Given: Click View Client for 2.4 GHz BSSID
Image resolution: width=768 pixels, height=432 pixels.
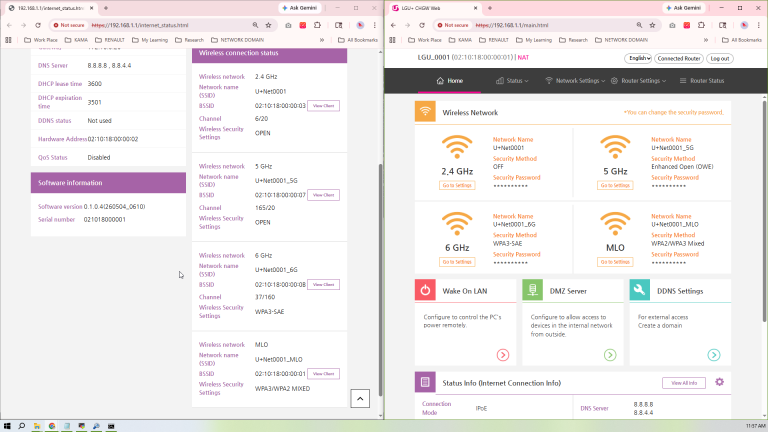Looking at the screenshot, I should click(x=323, y=106).
